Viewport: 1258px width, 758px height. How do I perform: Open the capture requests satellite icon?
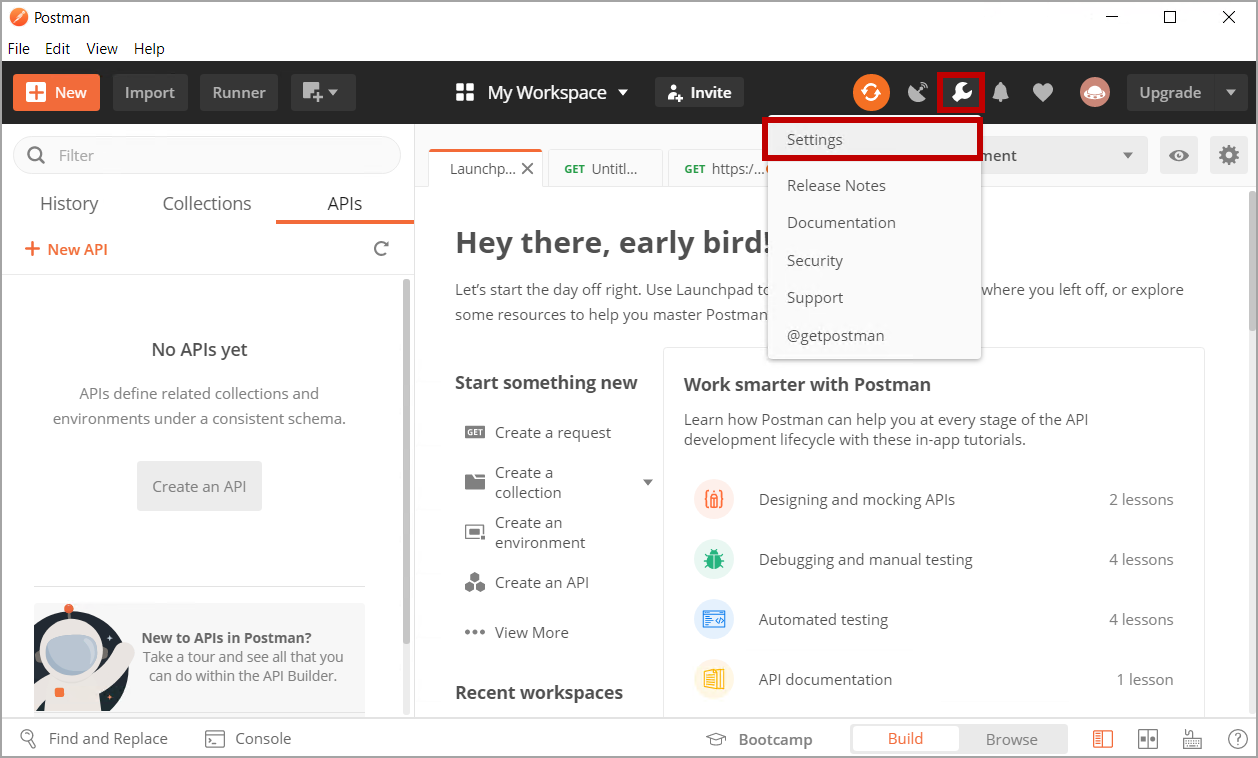pos(917,92)
